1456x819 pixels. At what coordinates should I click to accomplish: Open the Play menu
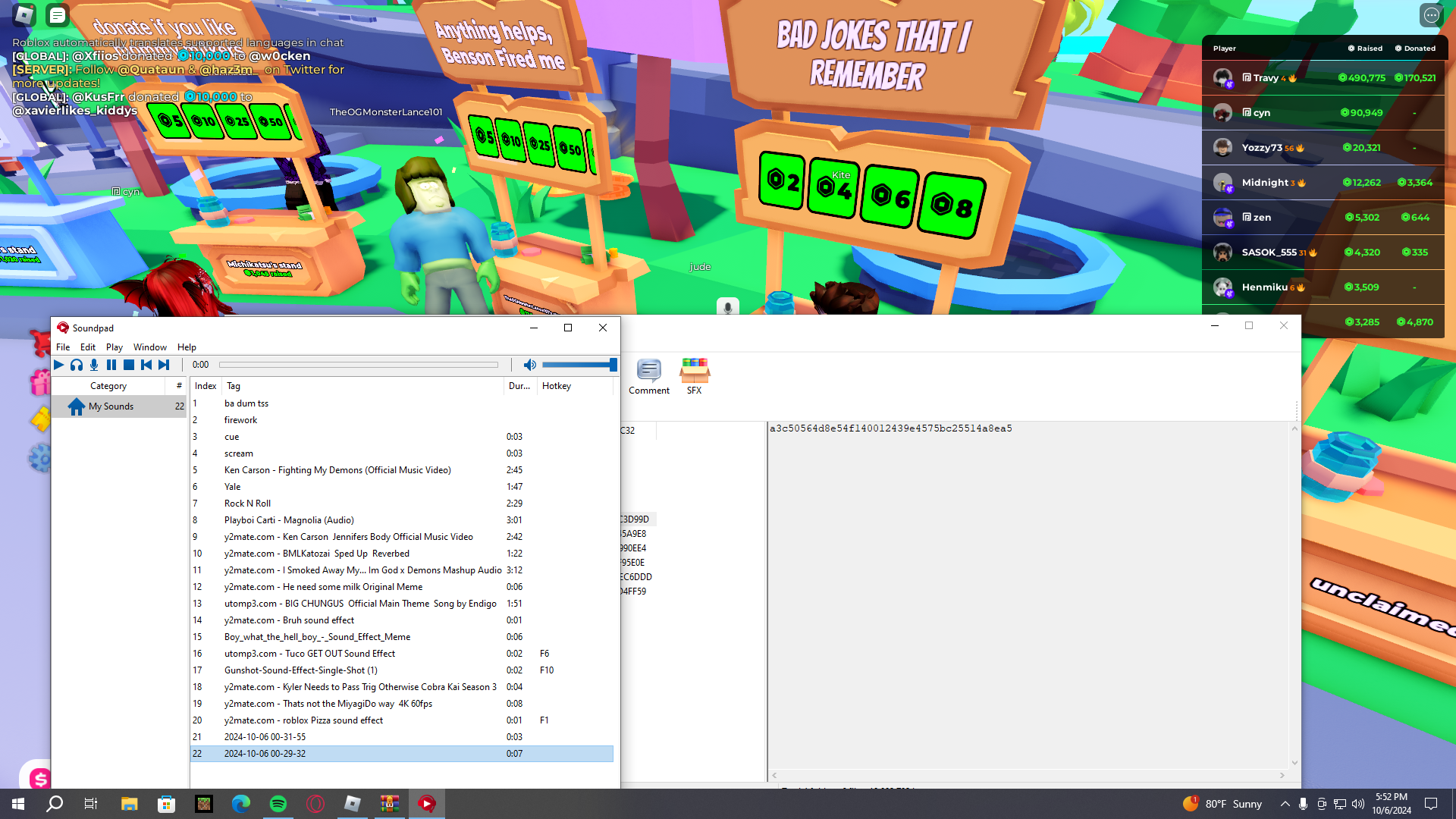[x=115, y=347]
